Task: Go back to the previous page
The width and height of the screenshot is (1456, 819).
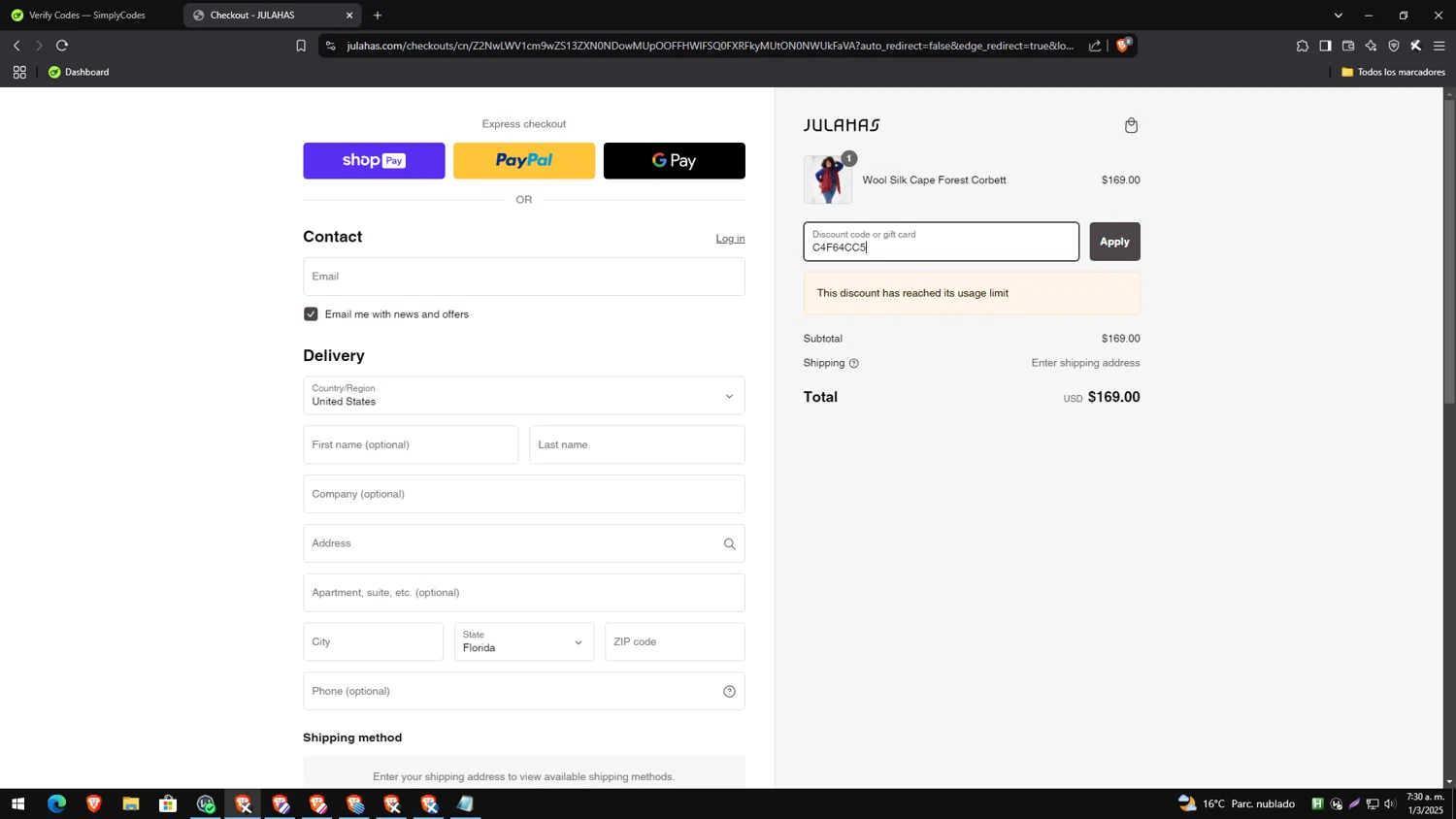Action: point(17,46)
